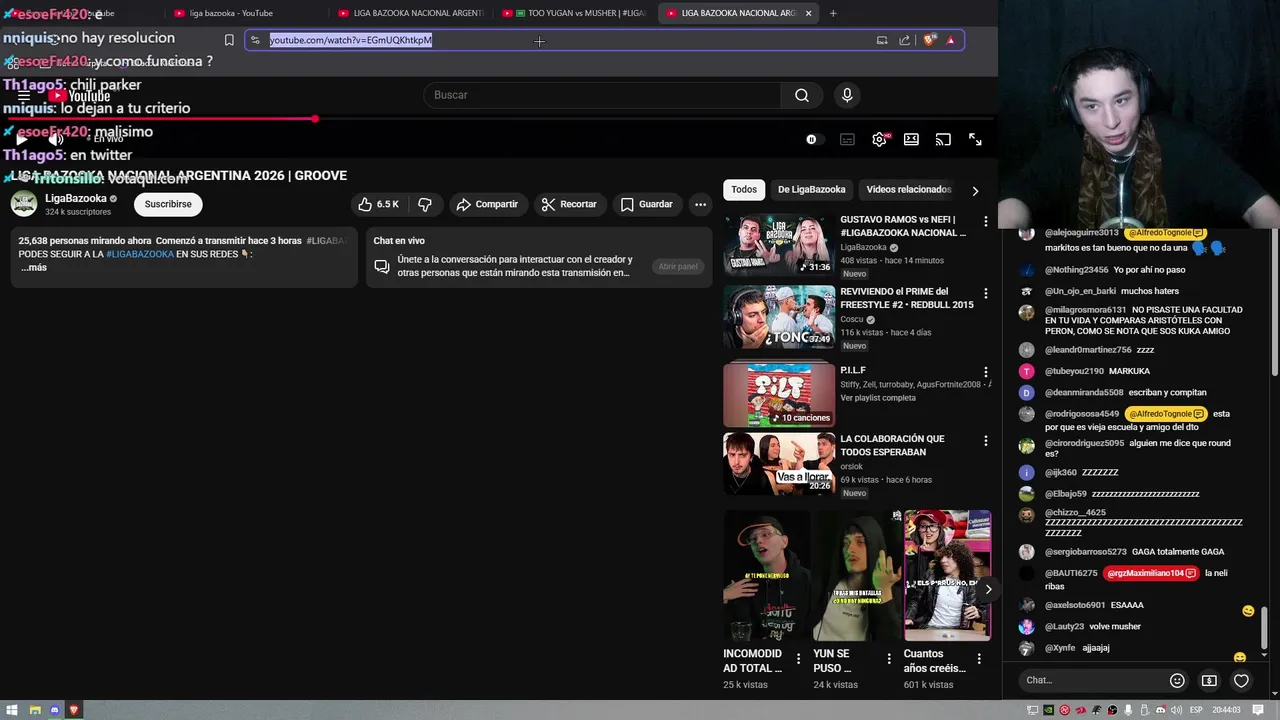Viewport: 1280px width, 720px height.
Task: Click the Brave Shields lion icon
Action: pos(930,40)
